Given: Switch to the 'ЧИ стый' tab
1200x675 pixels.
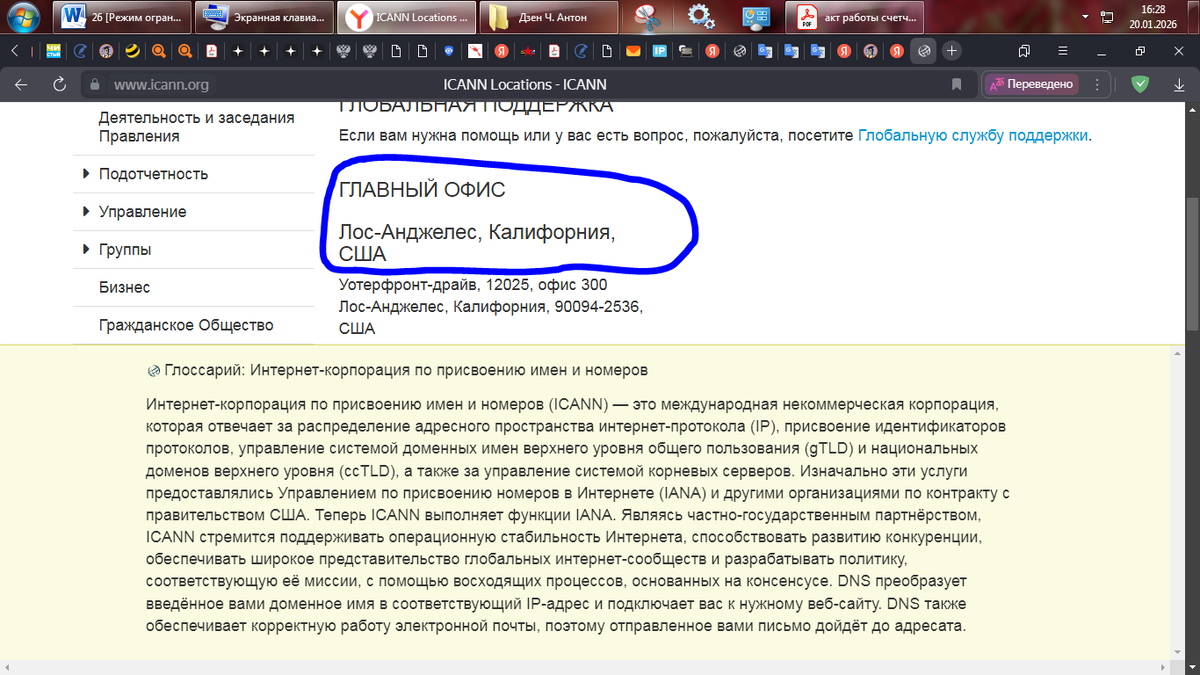Looking at the screenshot, I should click(x=53, y=51).
